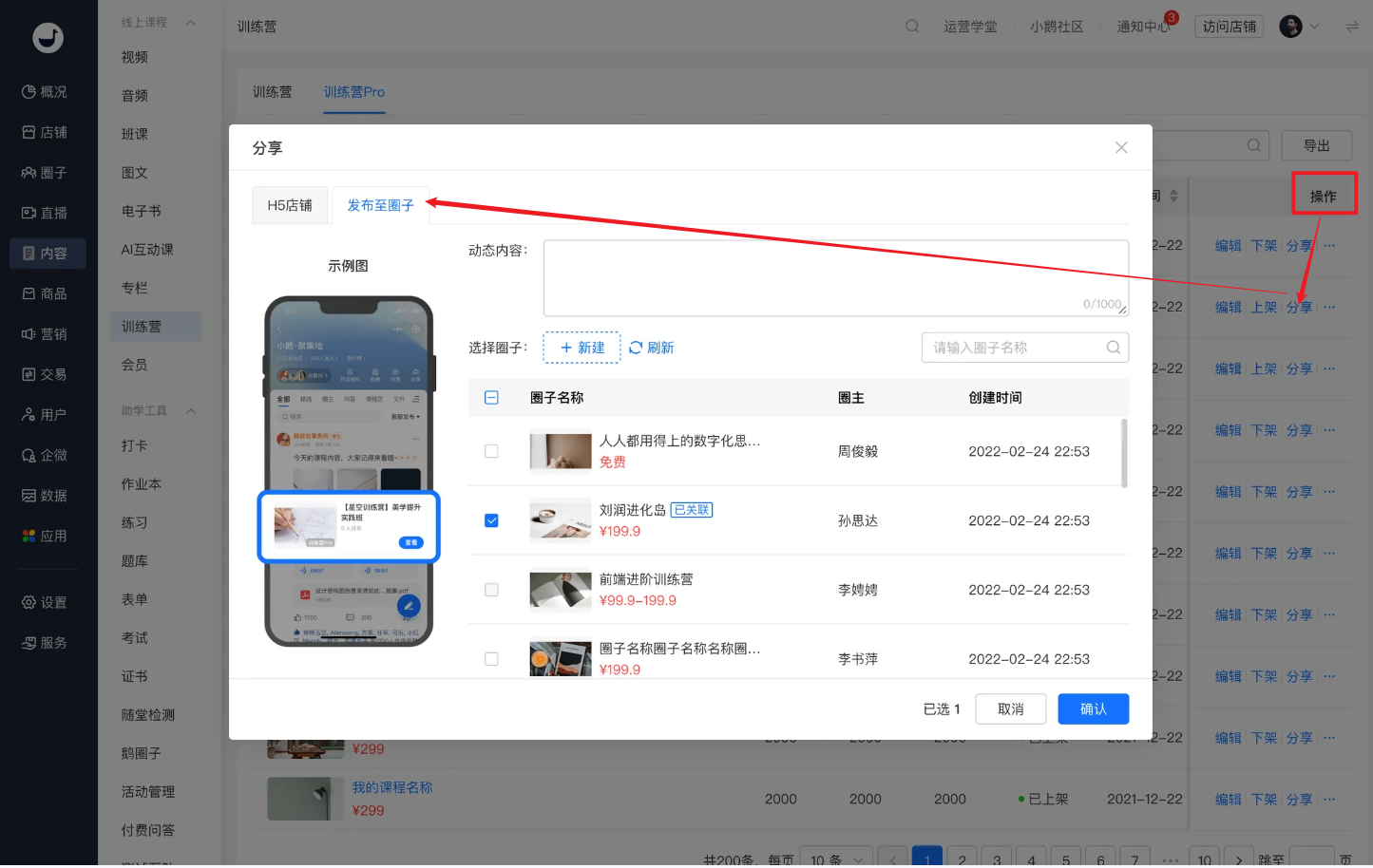Open 设置 settings in left sidebar
This screenshot has width=1373, height=868.
click(45, 602)
